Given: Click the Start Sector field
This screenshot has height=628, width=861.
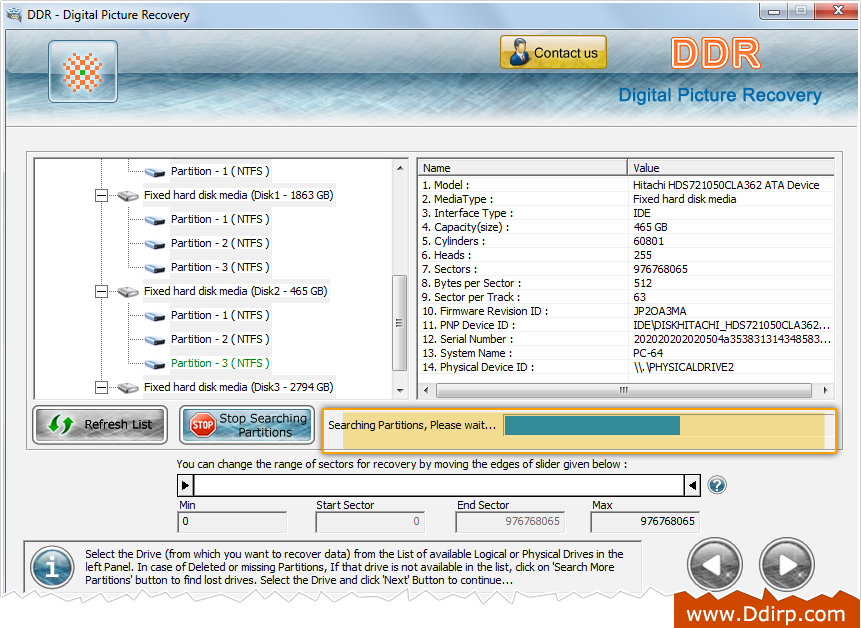Looking at the screenshot, I should coord(370,522).
